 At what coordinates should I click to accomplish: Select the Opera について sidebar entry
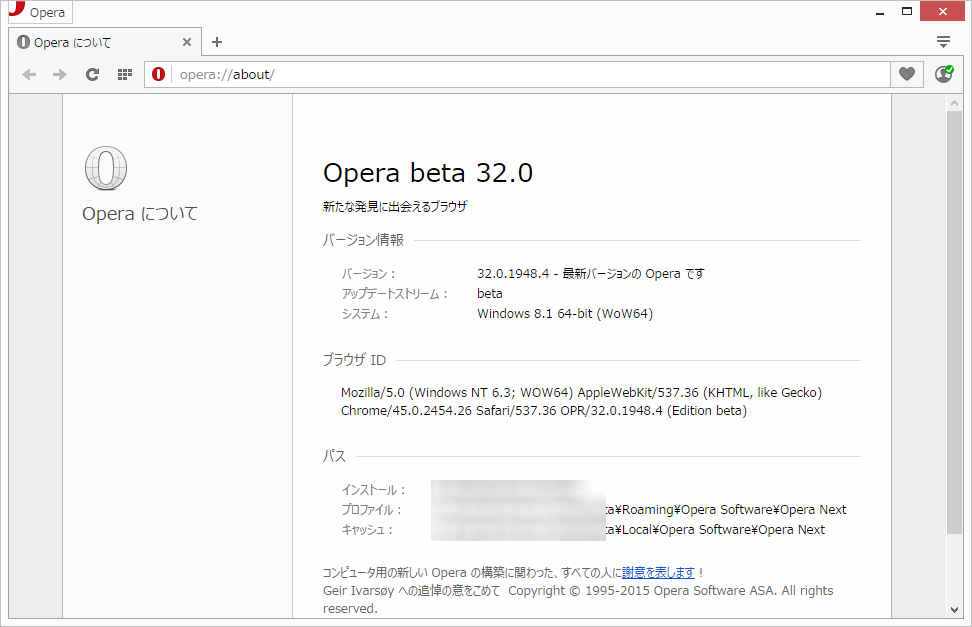139,213
